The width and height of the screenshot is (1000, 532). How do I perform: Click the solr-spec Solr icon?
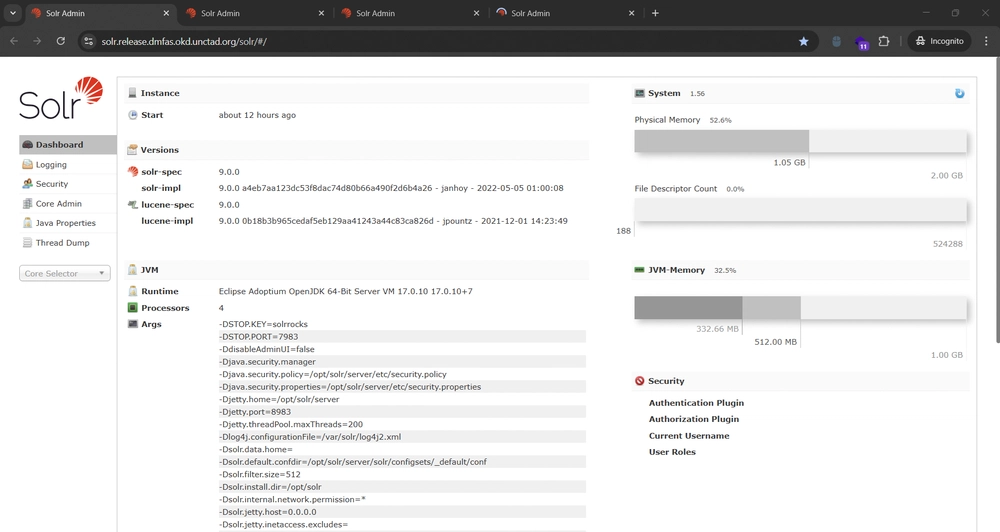pos(133,172)
